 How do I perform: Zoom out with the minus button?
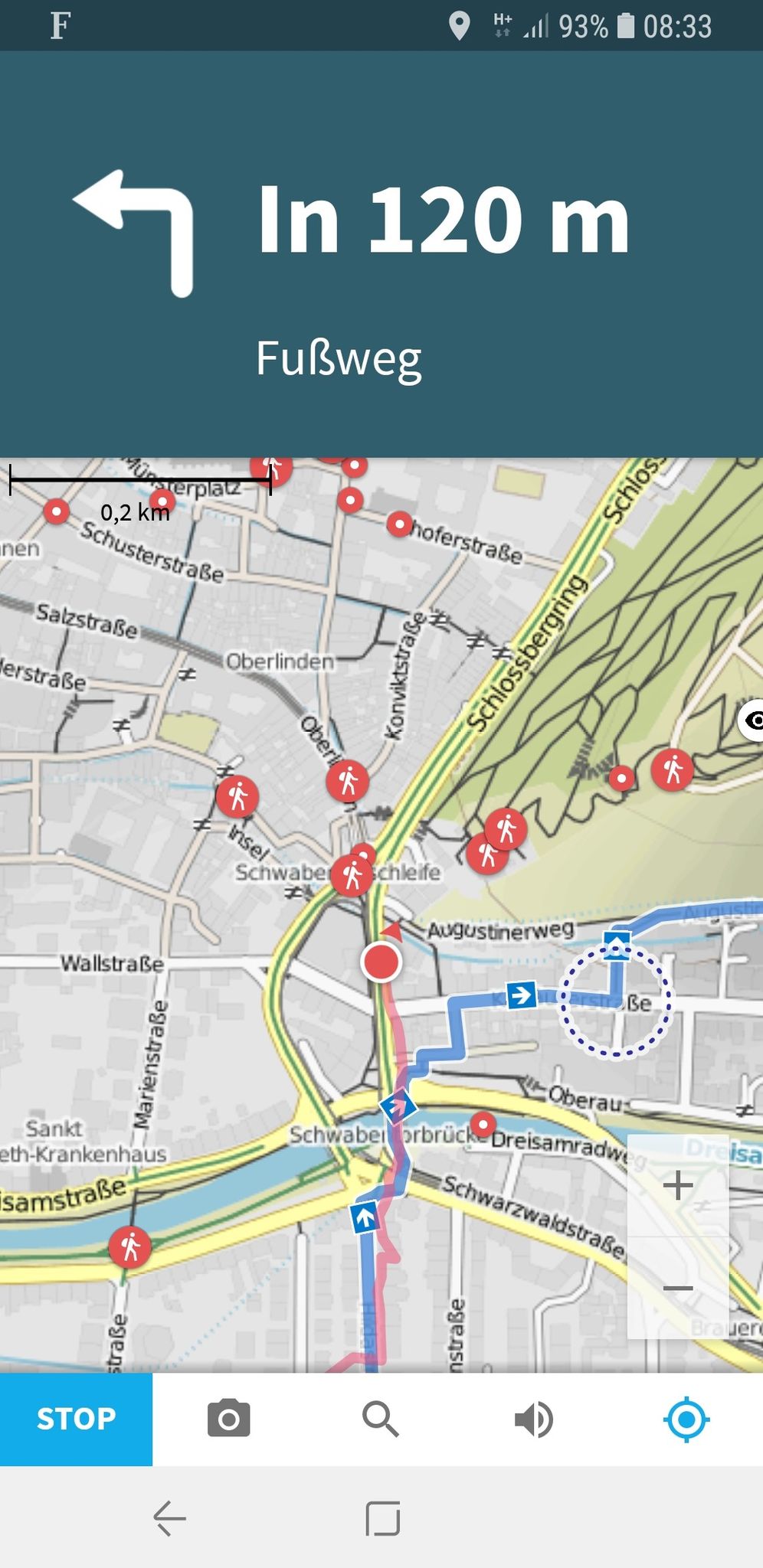click(678, 1288)
